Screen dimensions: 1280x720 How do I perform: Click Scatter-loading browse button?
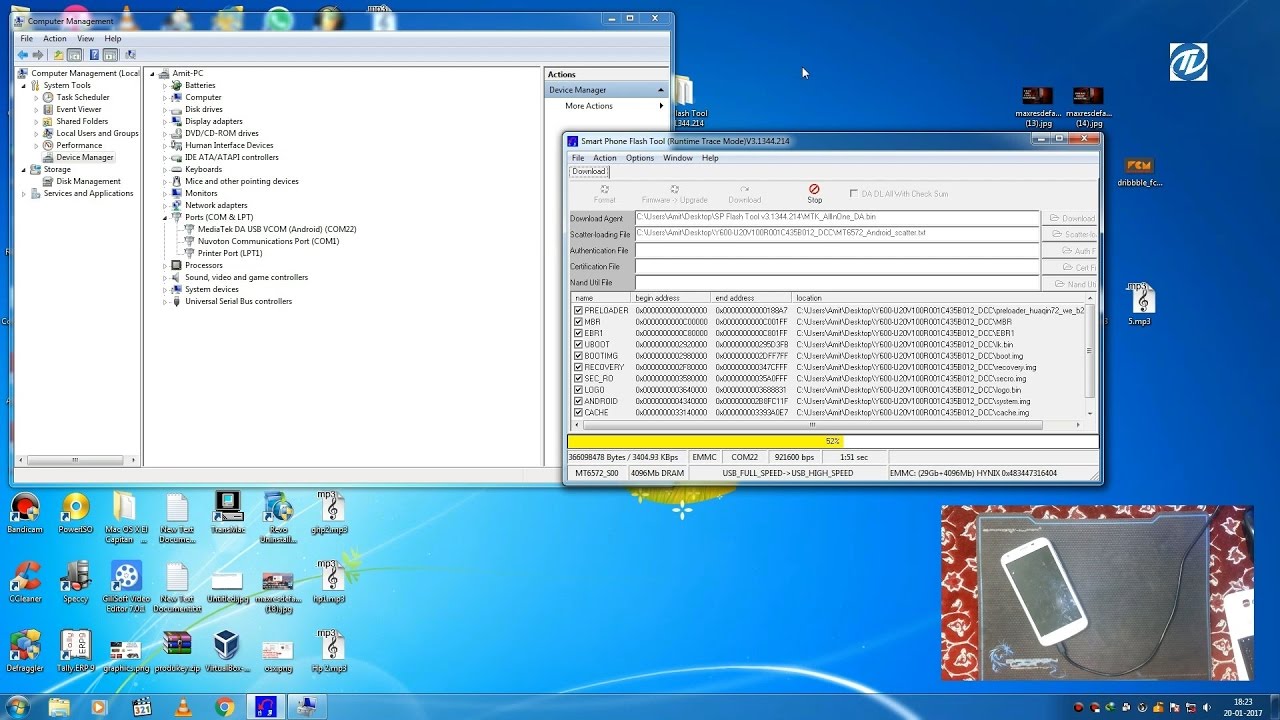tap(1070, 234)
